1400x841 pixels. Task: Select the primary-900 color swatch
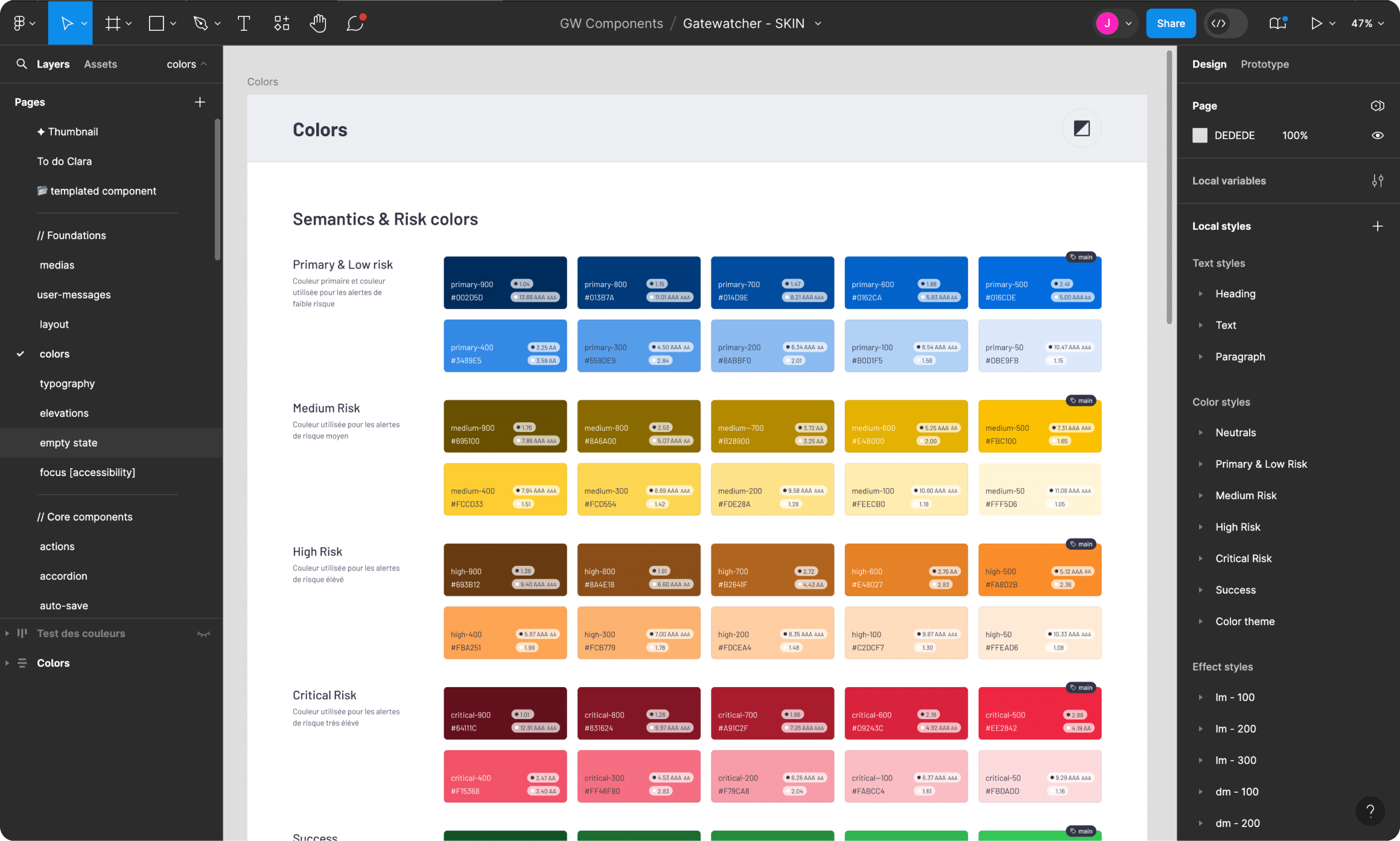(505, 282)
